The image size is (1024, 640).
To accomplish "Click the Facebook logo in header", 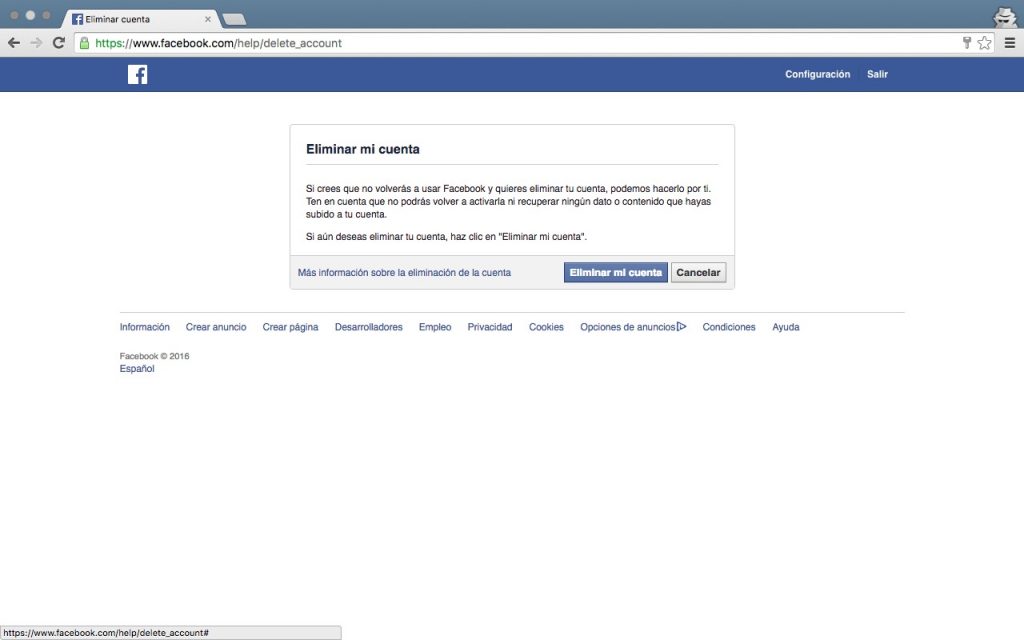I will pyautogui.click(x=137, y=74).
